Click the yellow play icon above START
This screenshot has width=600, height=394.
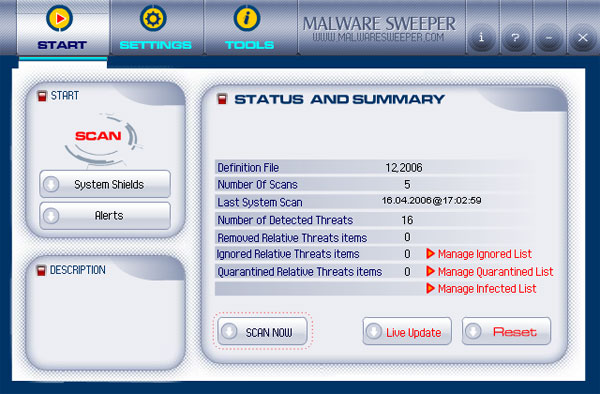[x=59, y=18]
